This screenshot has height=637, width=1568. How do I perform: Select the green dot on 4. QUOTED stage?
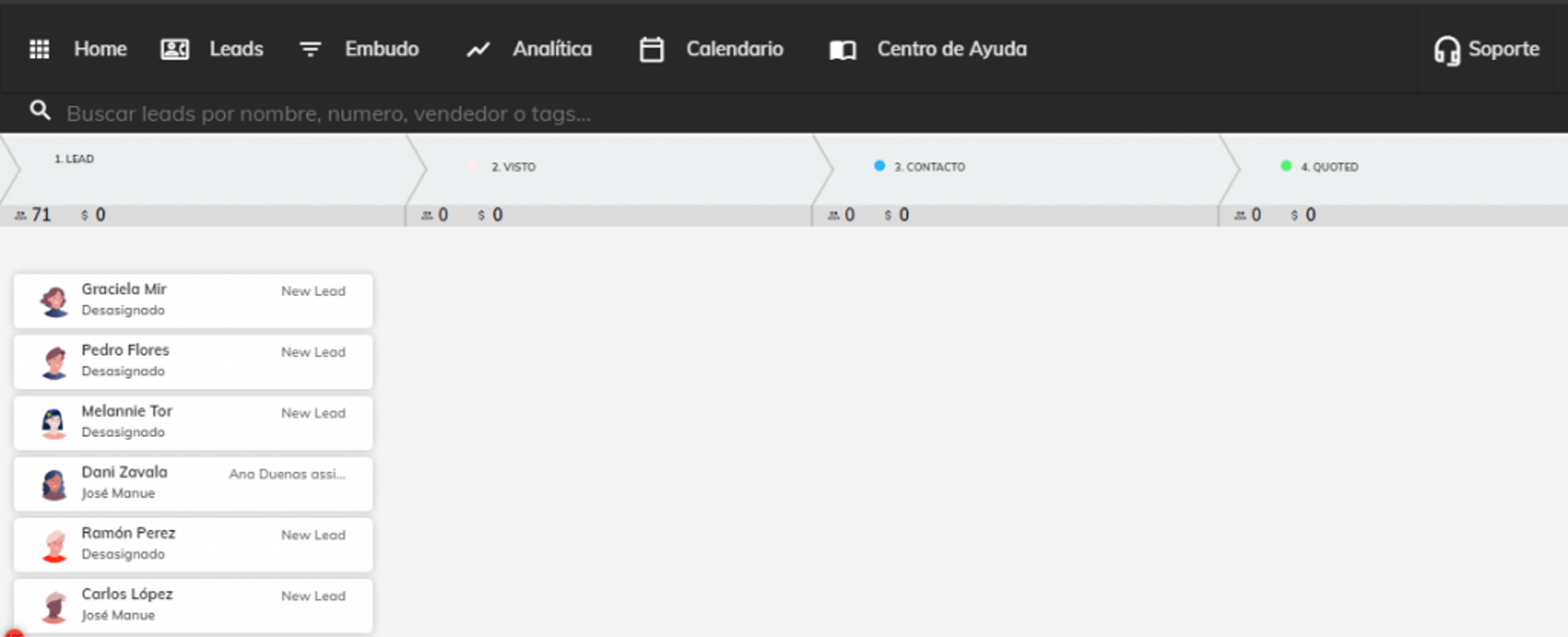[1286, 166]
